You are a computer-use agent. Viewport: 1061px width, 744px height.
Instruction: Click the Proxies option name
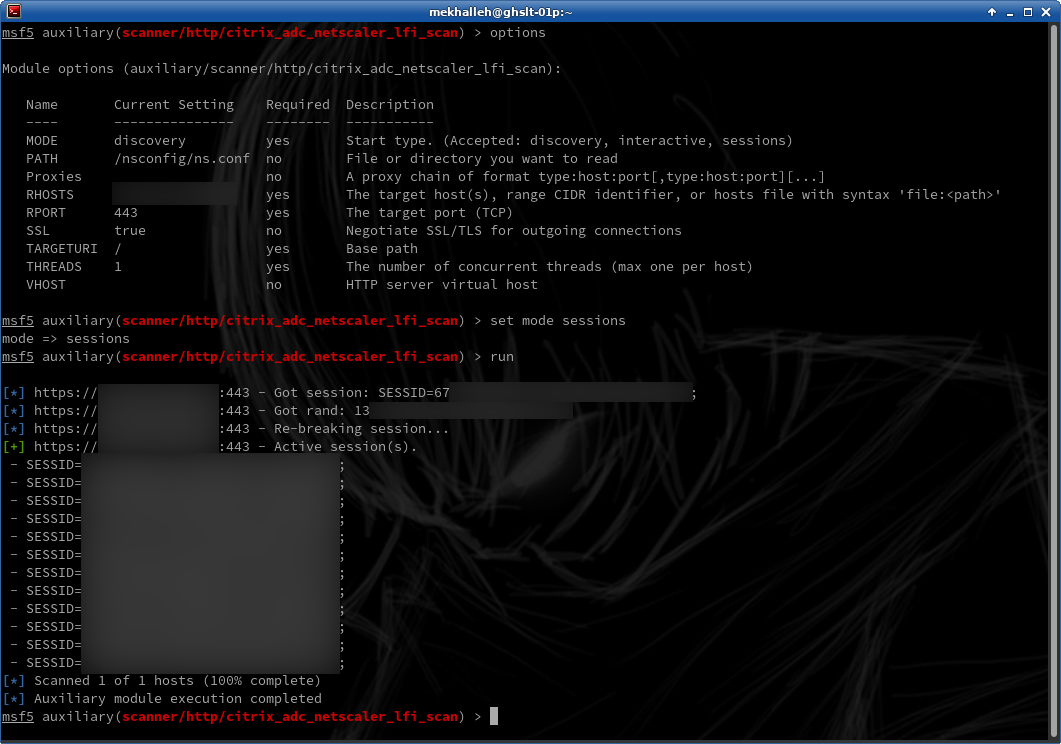tap(53, 177)
